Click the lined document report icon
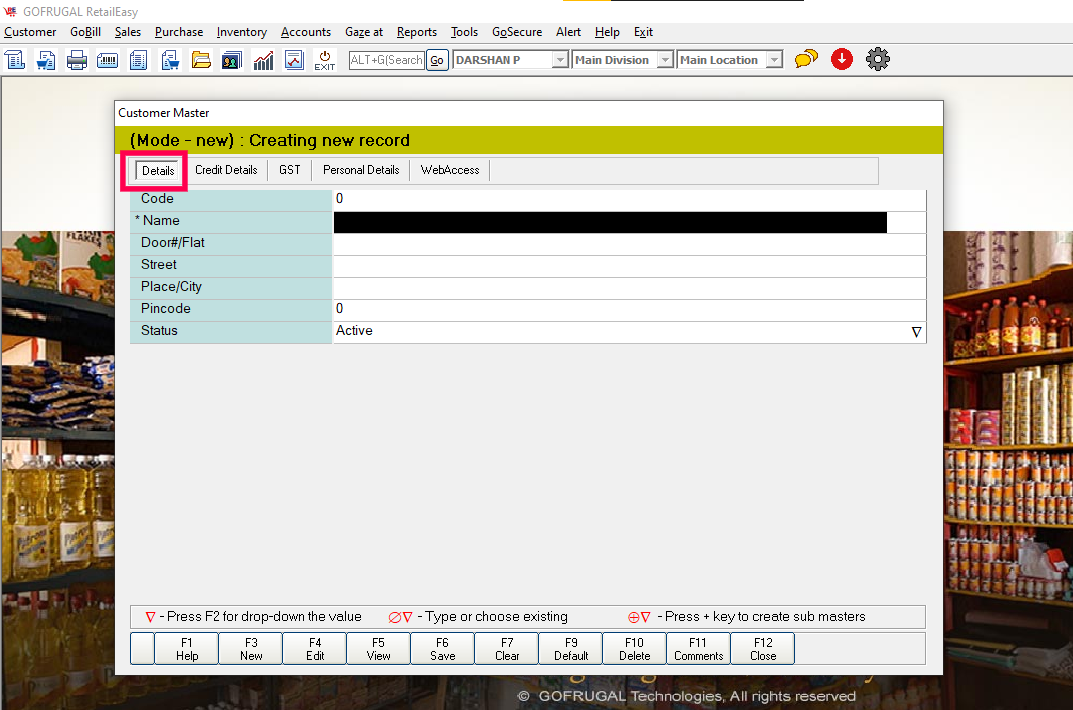1073x710 pixels. click(138, 60)
